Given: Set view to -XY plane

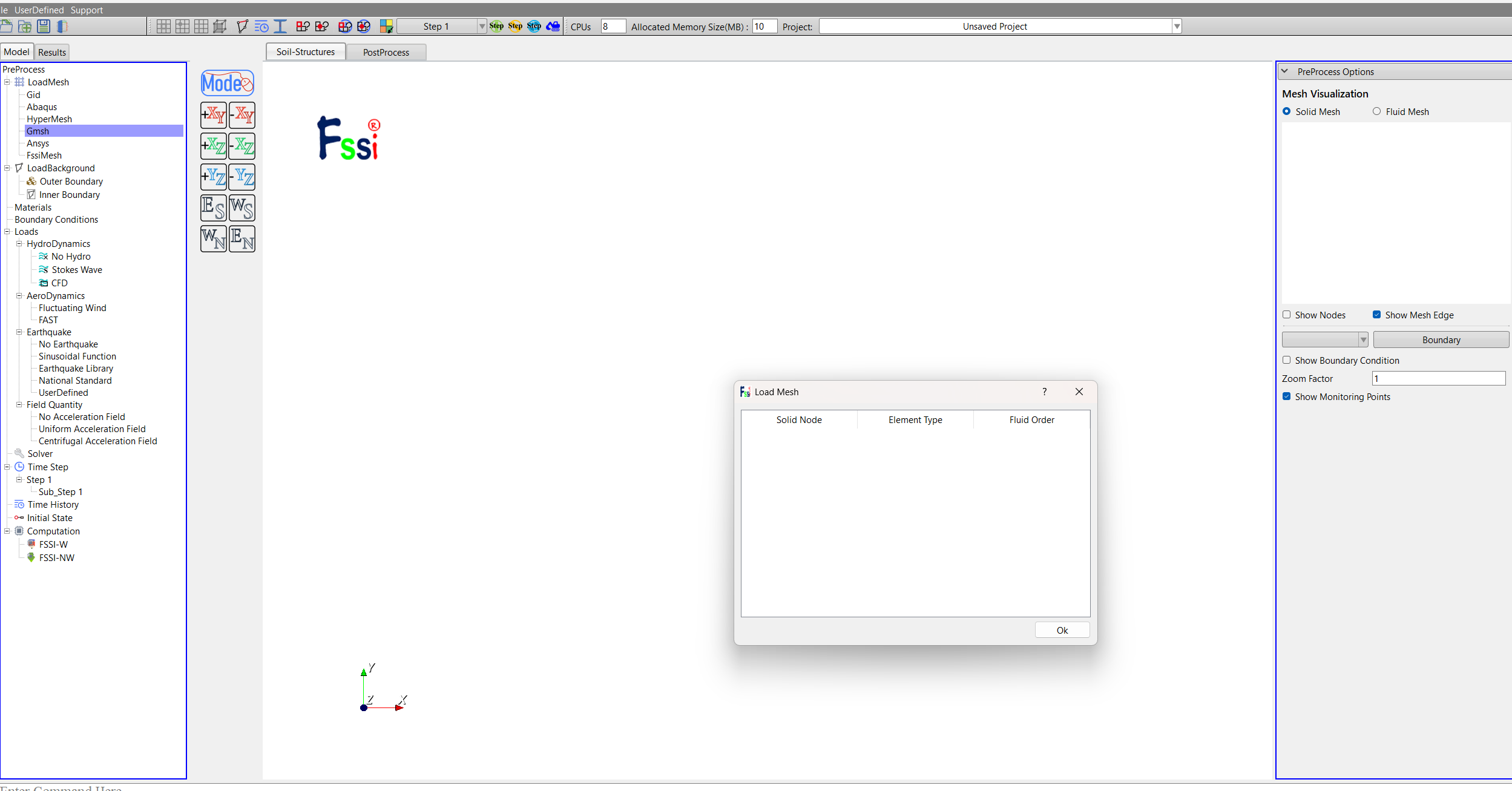Looking at the screenshot, I should point(242,115).
